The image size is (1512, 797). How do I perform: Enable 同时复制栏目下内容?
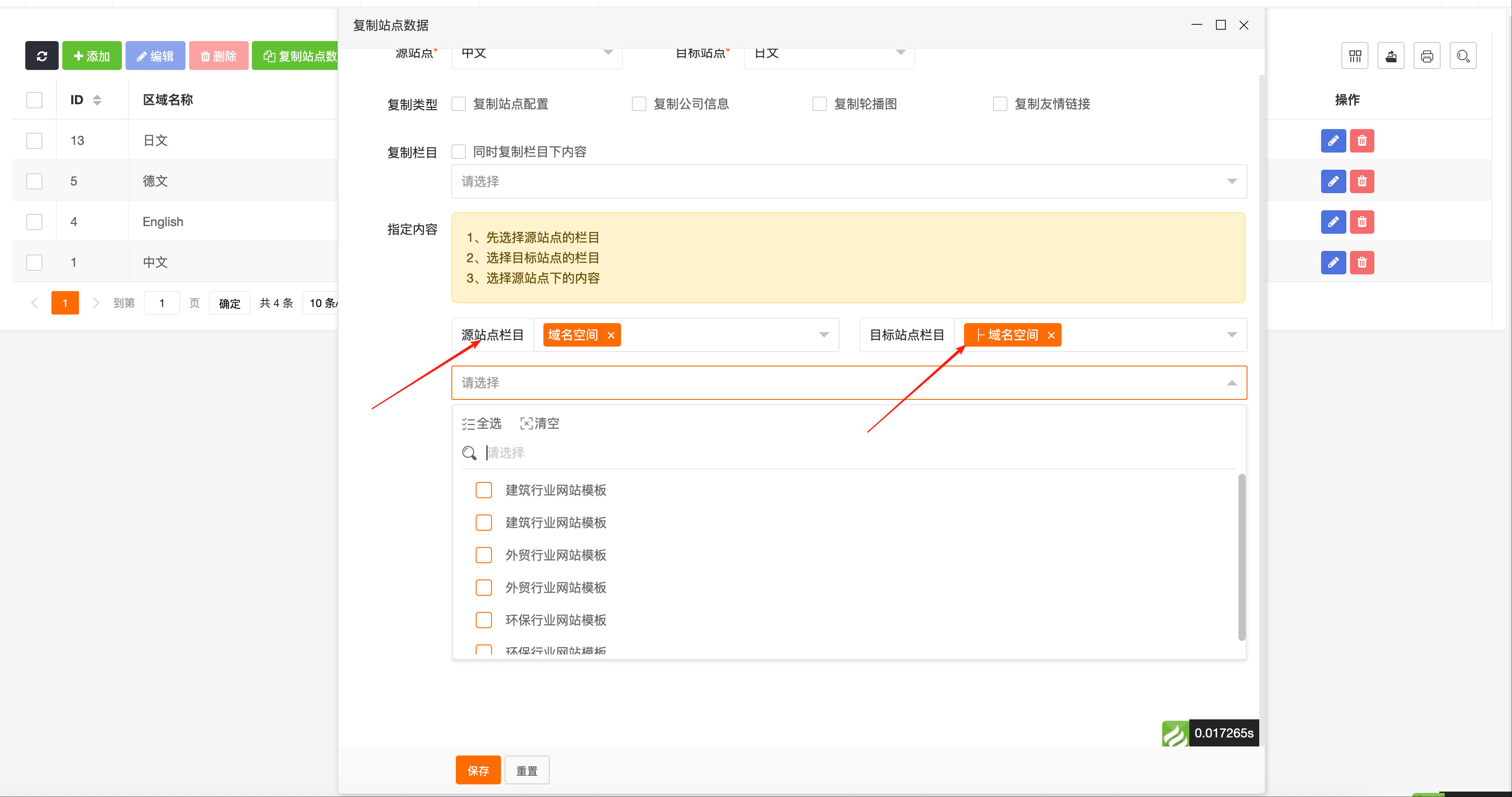[x=459, y=152]
